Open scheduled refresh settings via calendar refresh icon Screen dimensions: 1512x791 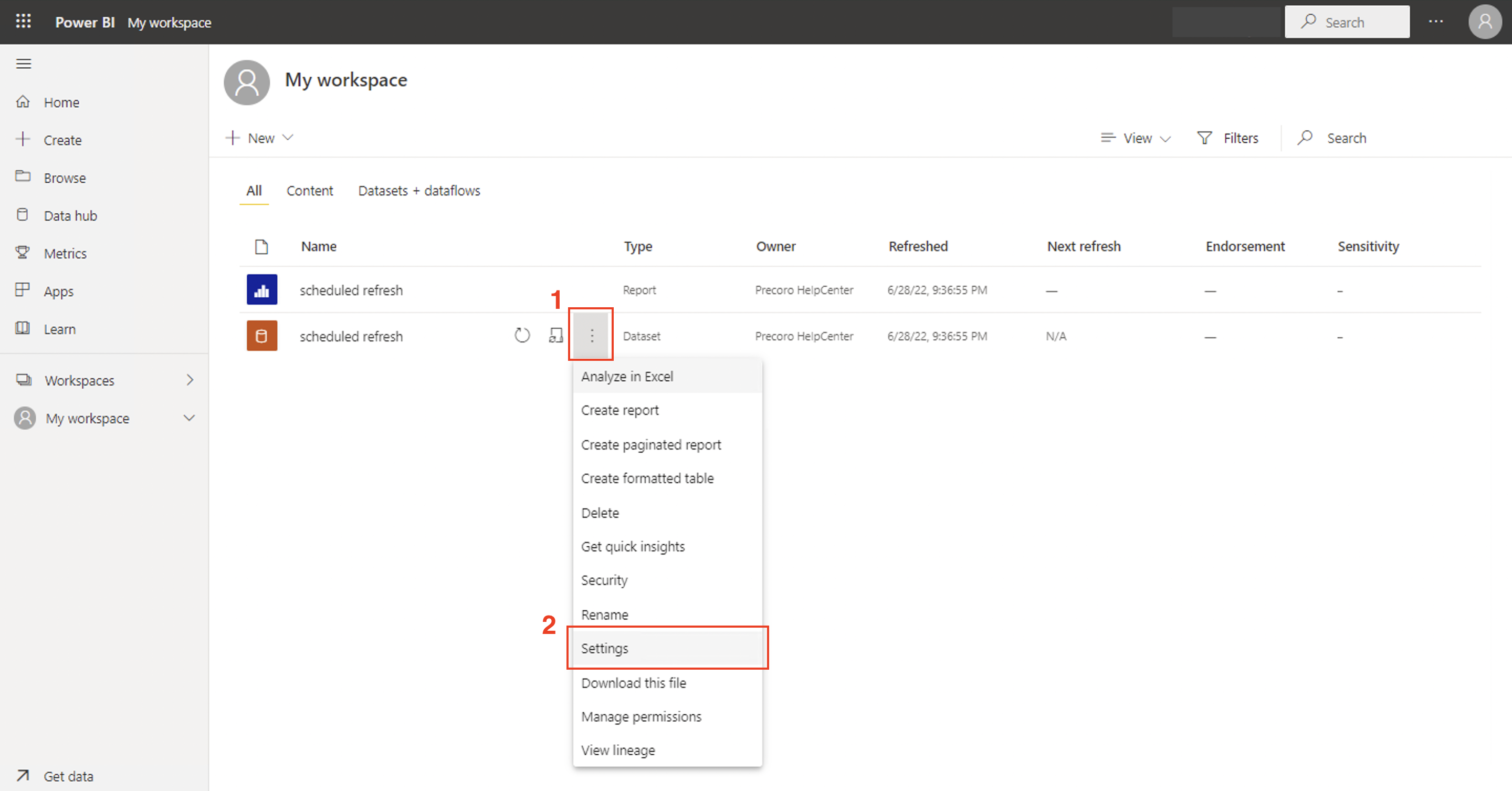click(555, 335)
